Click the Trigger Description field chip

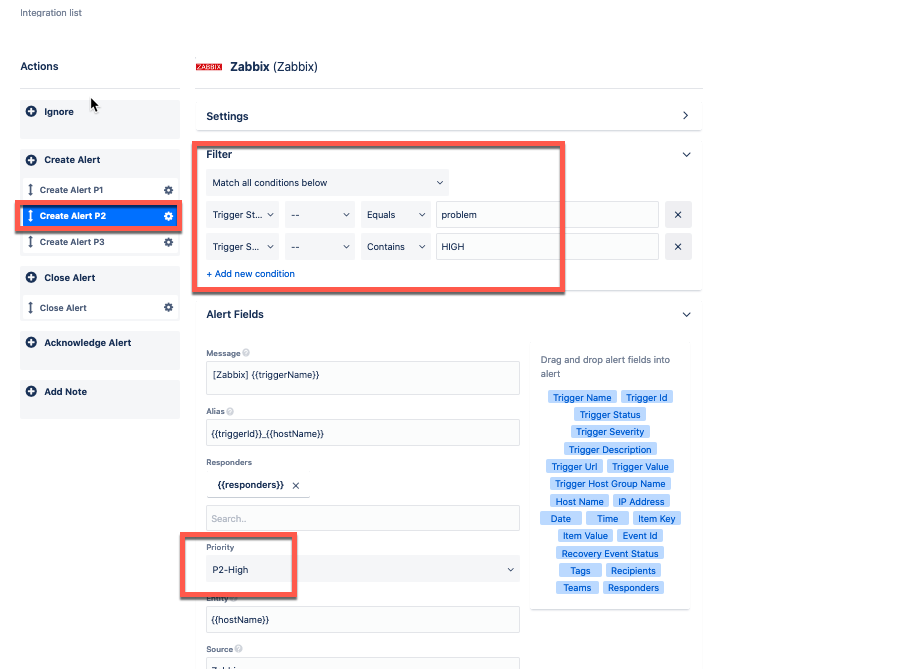(610, 449)
